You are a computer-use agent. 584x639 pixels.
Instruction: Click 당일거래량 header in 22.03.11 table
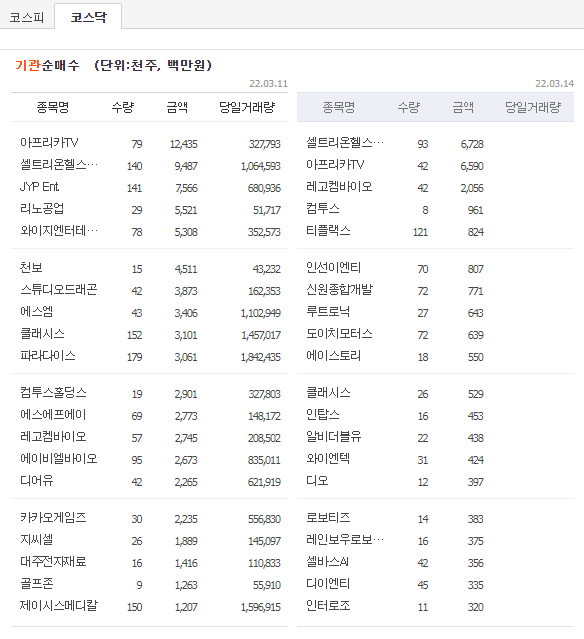click(x=247, y=107)
